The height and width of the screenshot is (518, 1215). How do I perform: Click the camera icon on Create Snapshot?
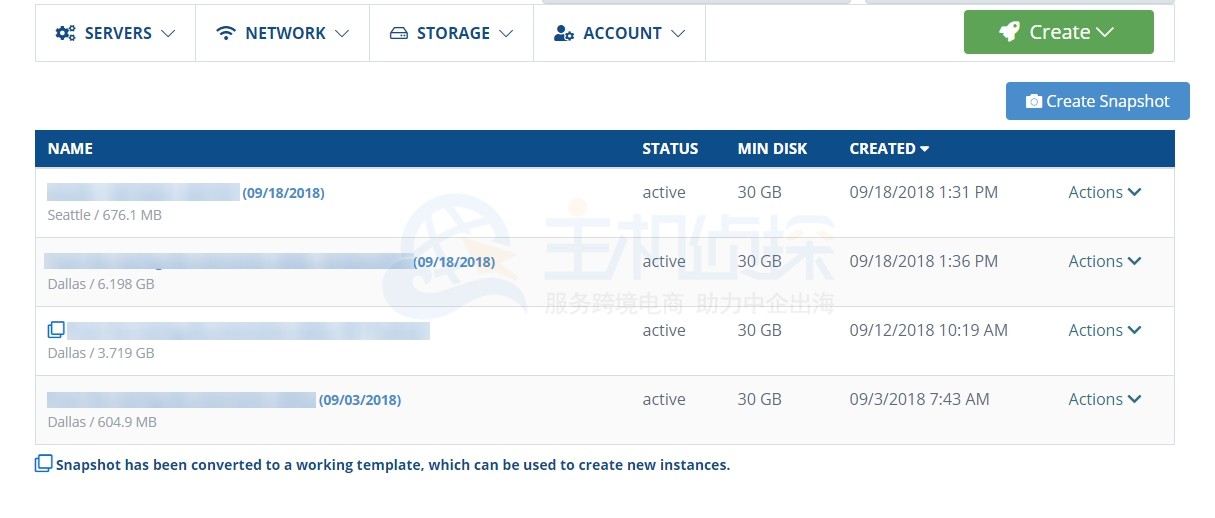[x=1034, y=101]
